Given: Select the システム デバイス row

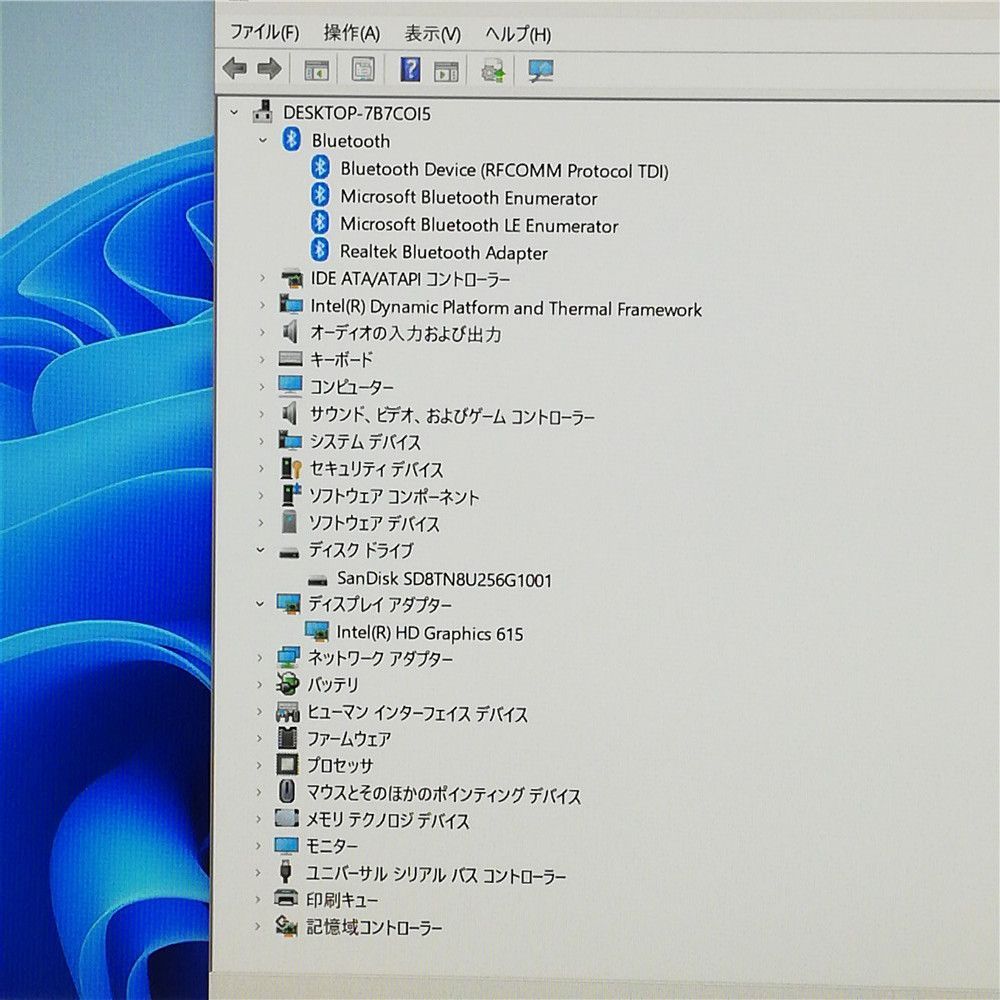Looking at the screenshot, I should click(365, 441).
